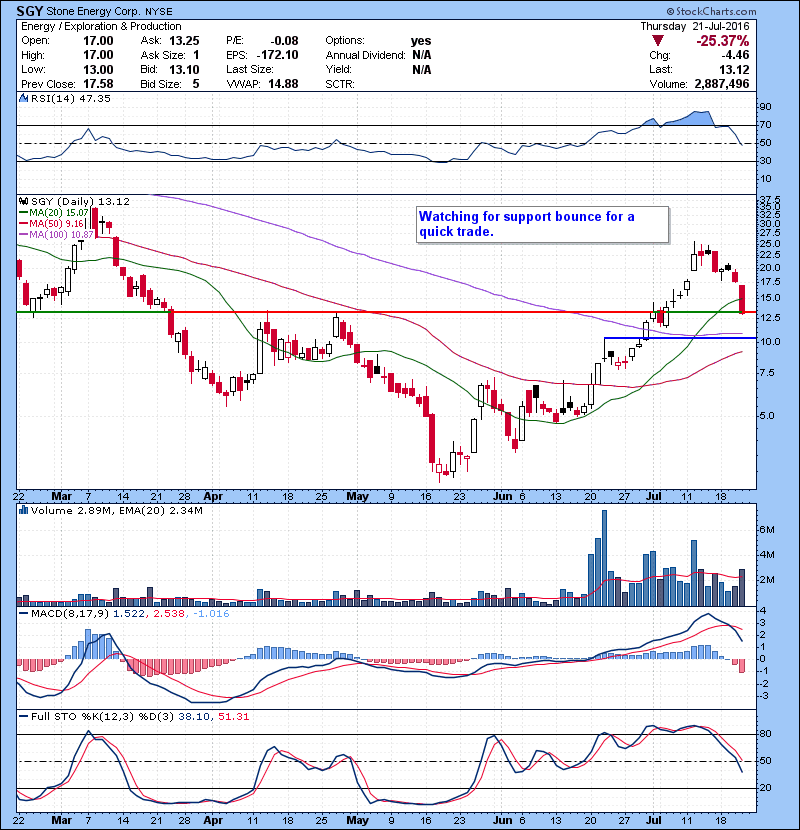Click the 17.5 price axis label
800x830 pixels.
click(x=770, y=282)
